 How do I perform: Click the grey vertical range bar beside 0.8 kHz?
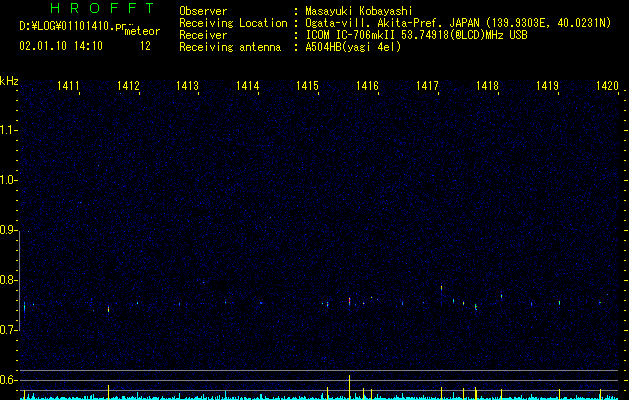click(19, 283)
